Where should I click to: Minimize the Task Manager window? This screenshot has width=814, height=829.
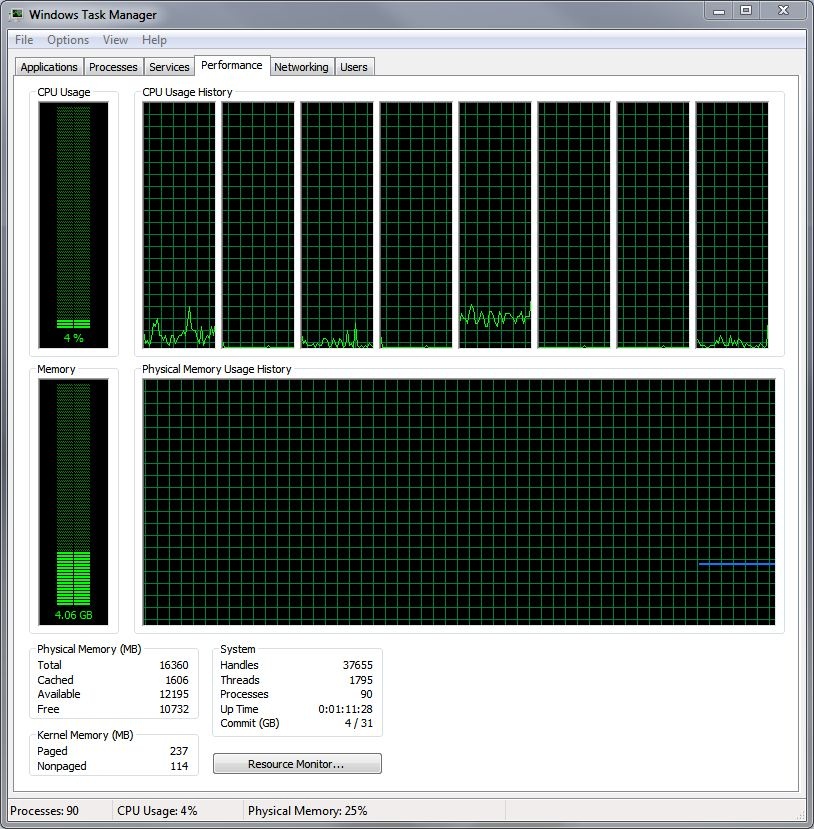point(719,11)
